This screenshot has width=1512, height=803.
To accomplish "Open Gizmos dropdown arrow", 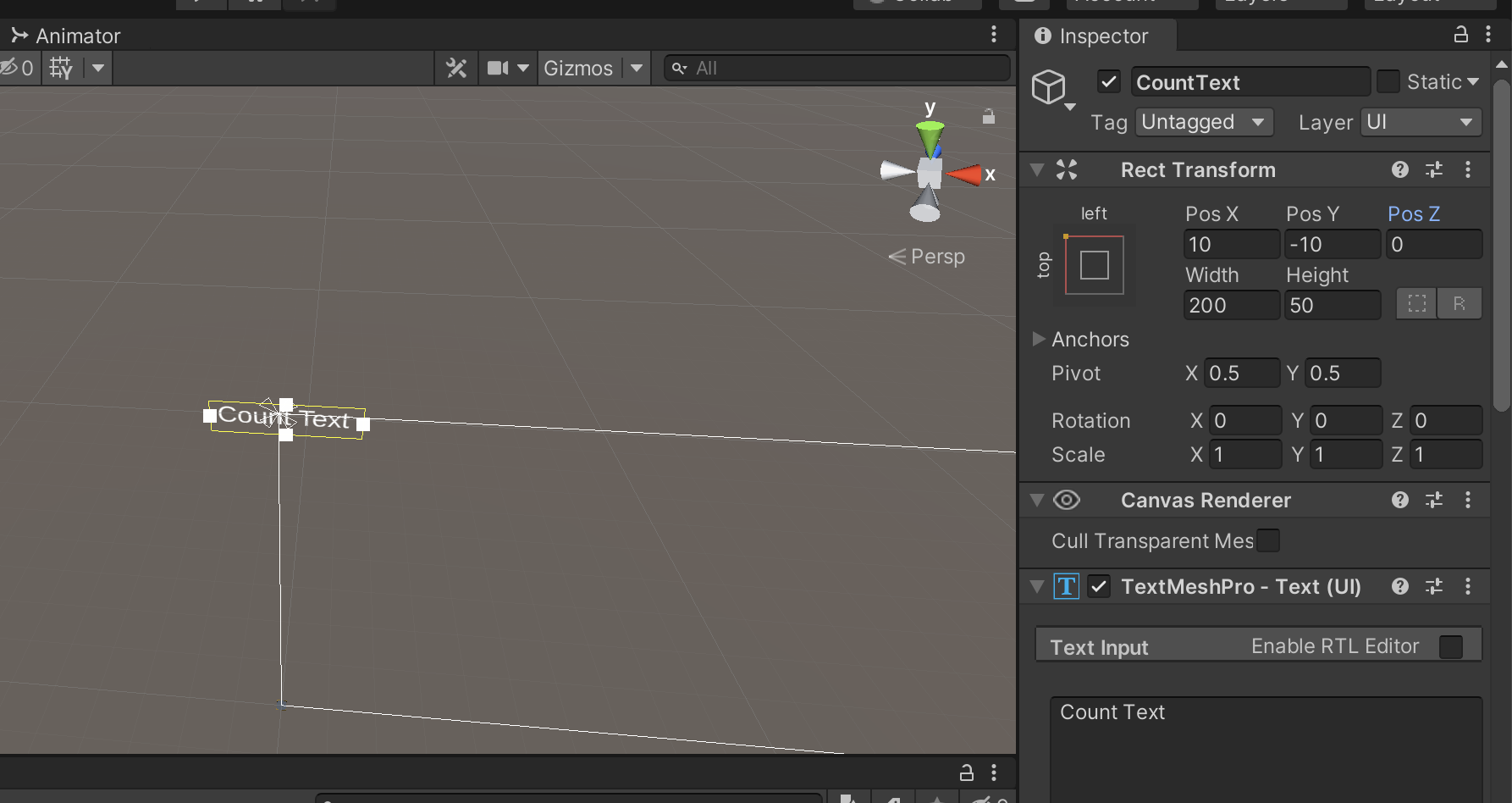I will (637, 68).
